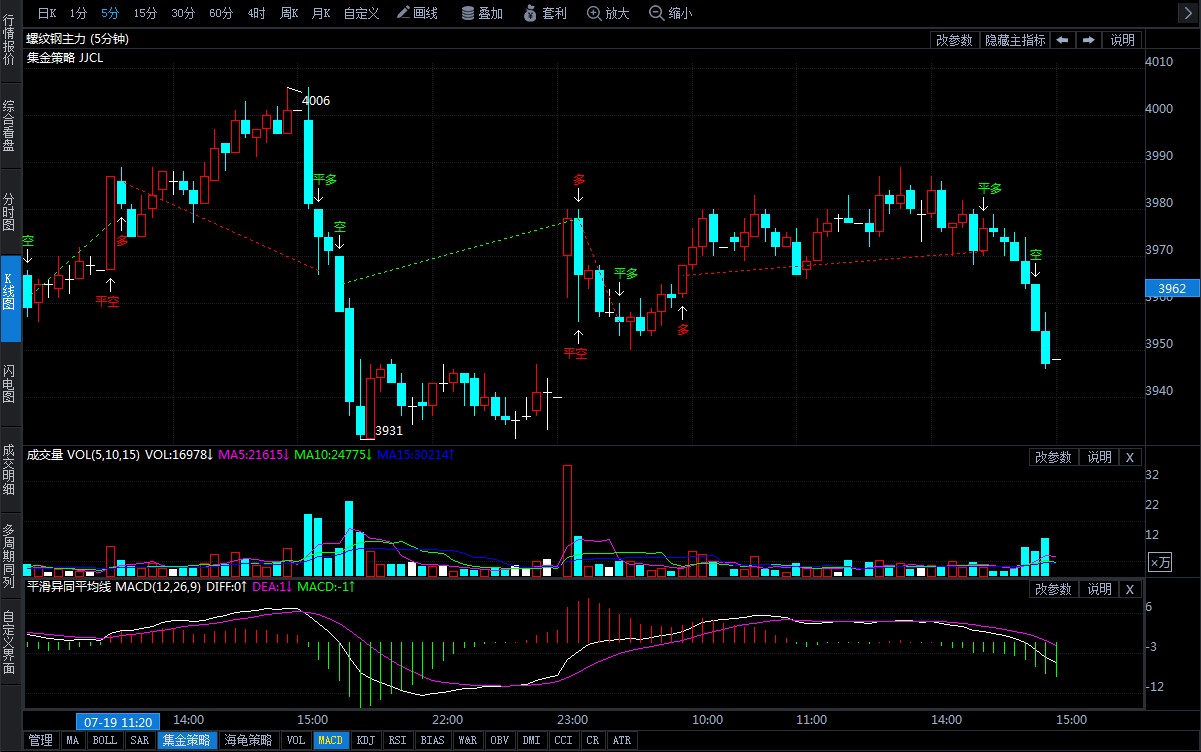Open 说明 in volume panel
This screenshot has height=752, width=1201.
pyautogui.click(x=1099, y=457)
